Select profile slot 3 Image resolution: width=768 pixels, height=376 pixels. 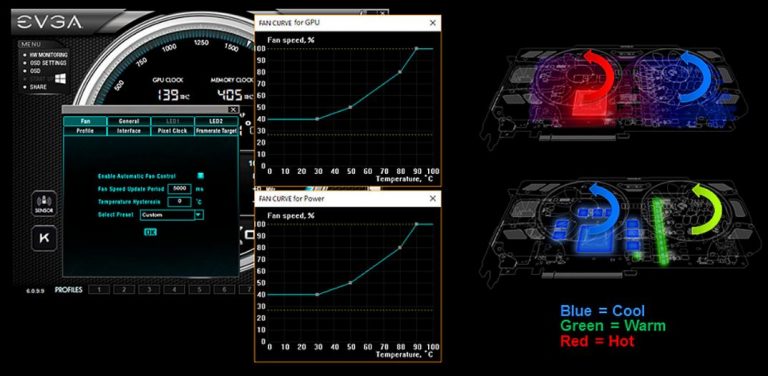[149, 290]
